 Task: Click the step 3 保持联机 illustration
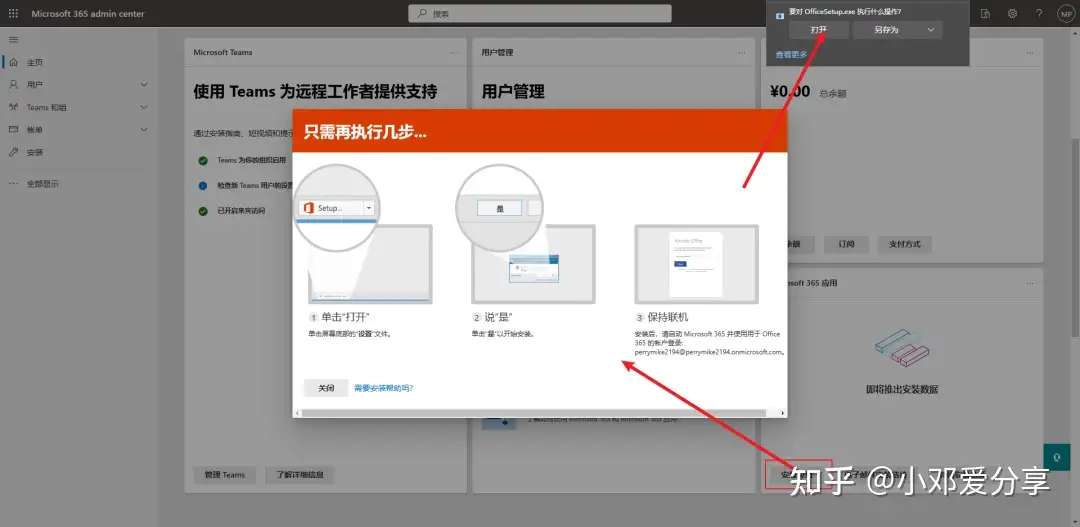(696, 264)
